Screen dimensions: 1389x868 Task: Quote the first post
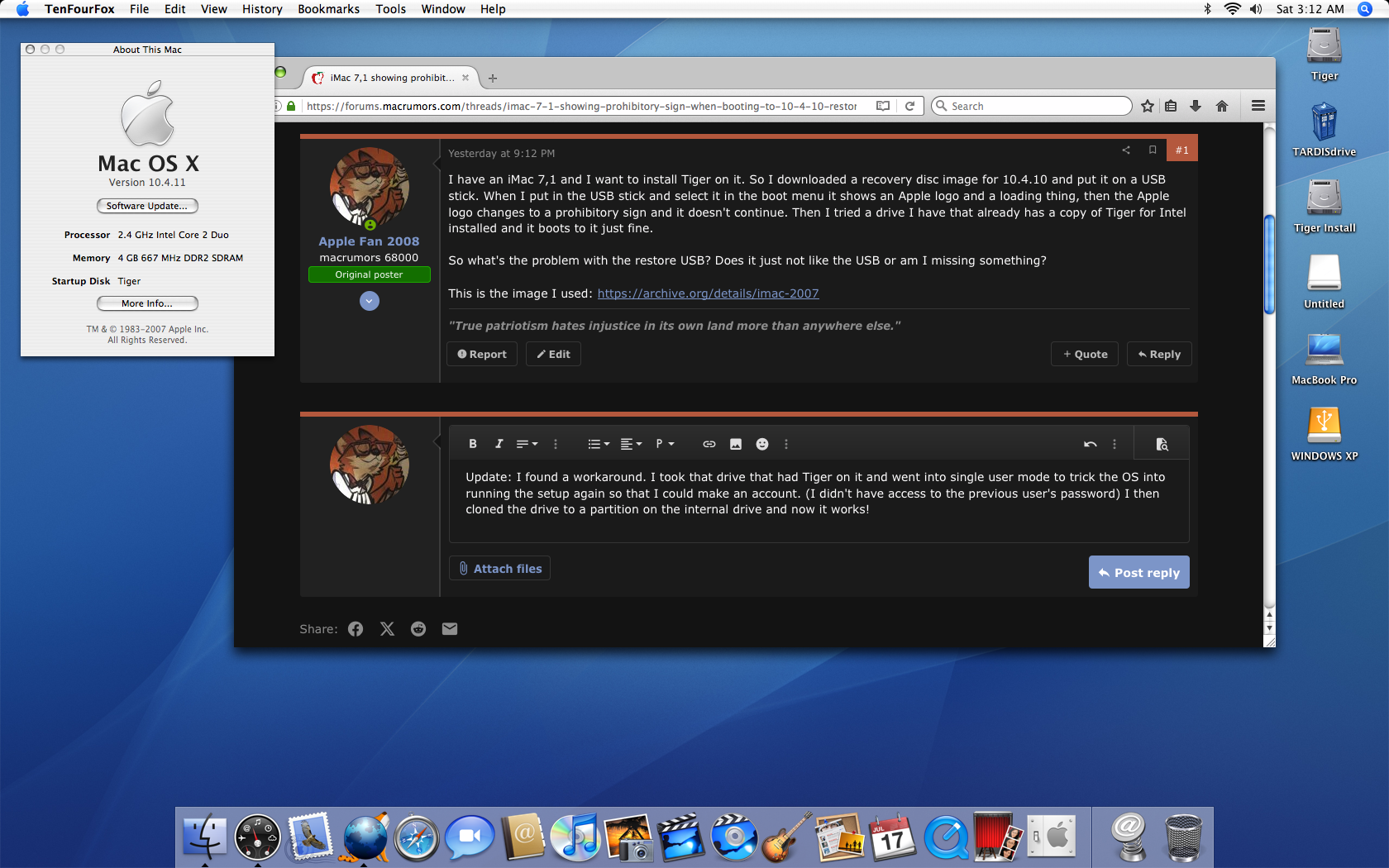(x=1085, y=354)
